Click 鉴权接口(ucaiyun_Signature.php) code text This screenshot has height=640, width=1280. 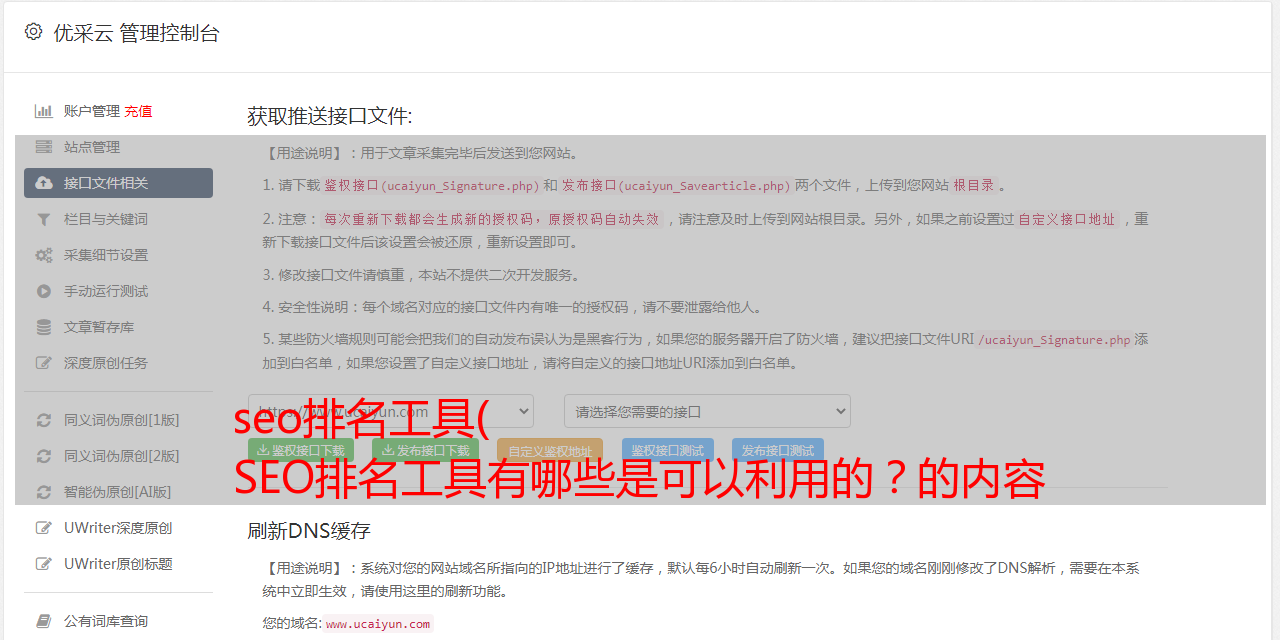pos(431,186)
